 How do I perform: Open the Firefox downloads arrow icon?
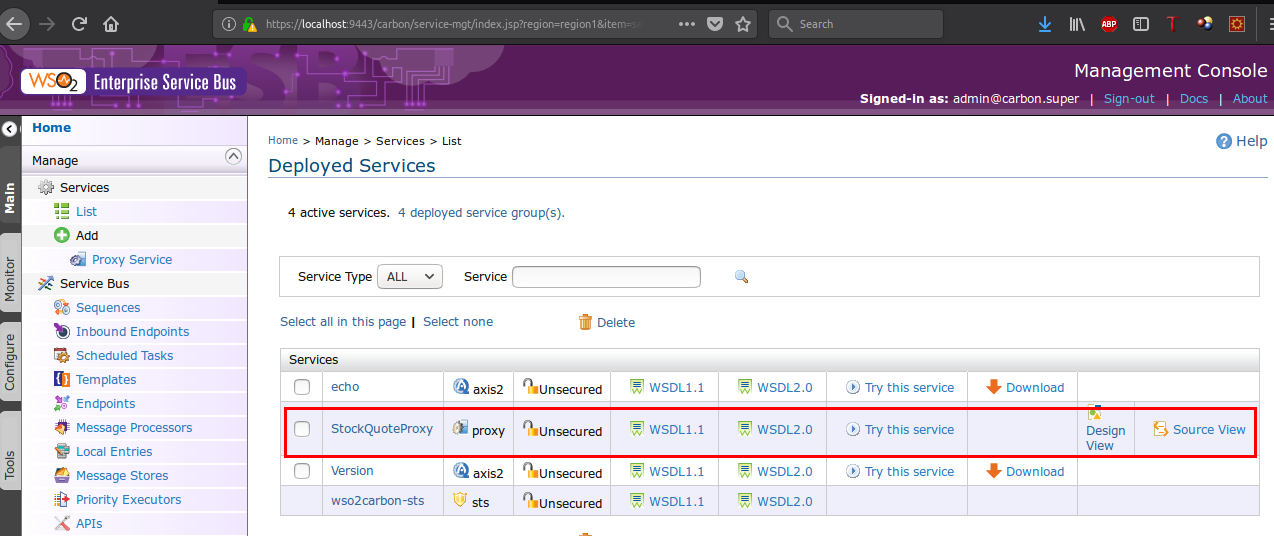(x=1045, y=24)
